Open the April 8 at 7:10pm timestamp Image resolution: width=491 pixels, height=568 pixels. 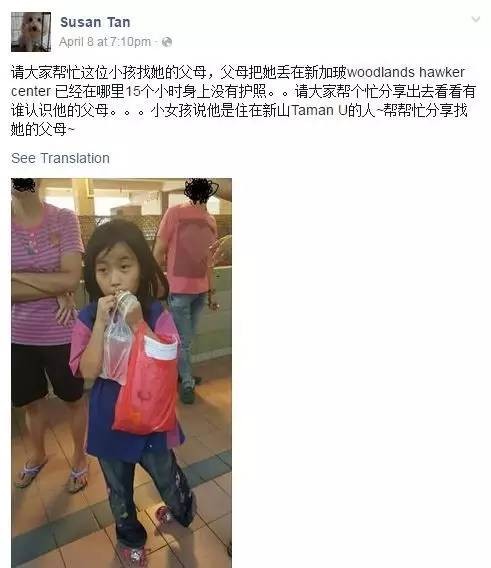(105, 42)
